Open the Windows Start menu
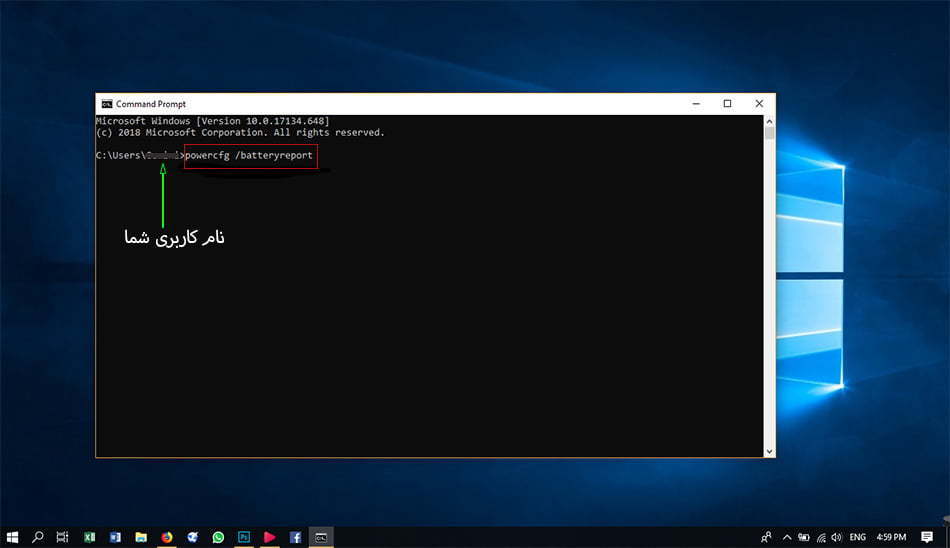 click(x=12, y=537)
